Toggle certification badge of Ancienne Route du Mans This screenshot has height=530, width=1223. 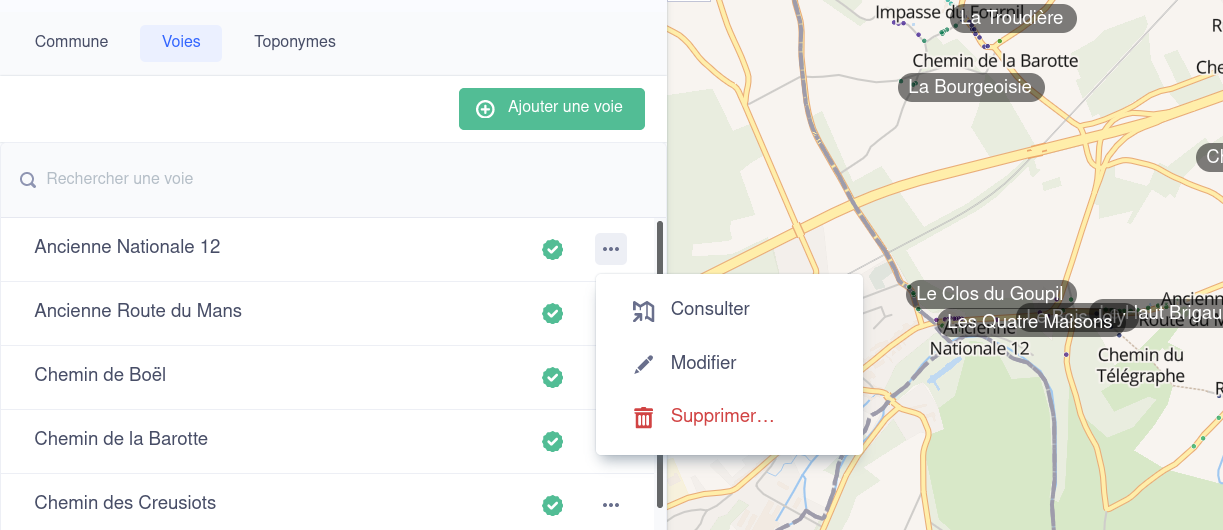click(552, 313)
